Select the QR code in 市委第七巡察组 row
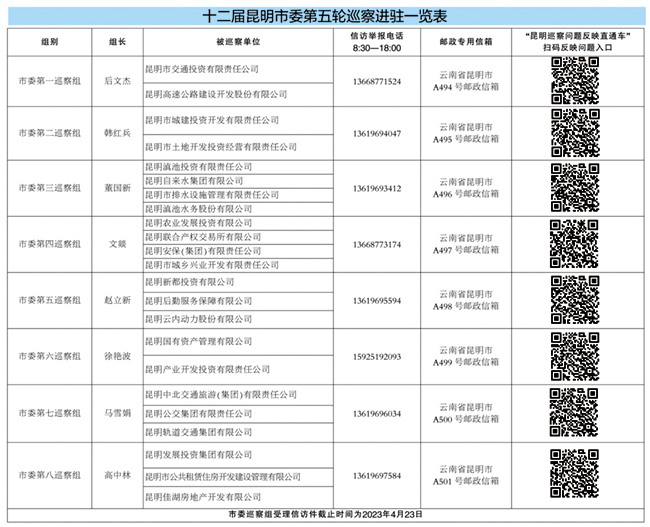650x527 pixels. click(x=575, y=412)
